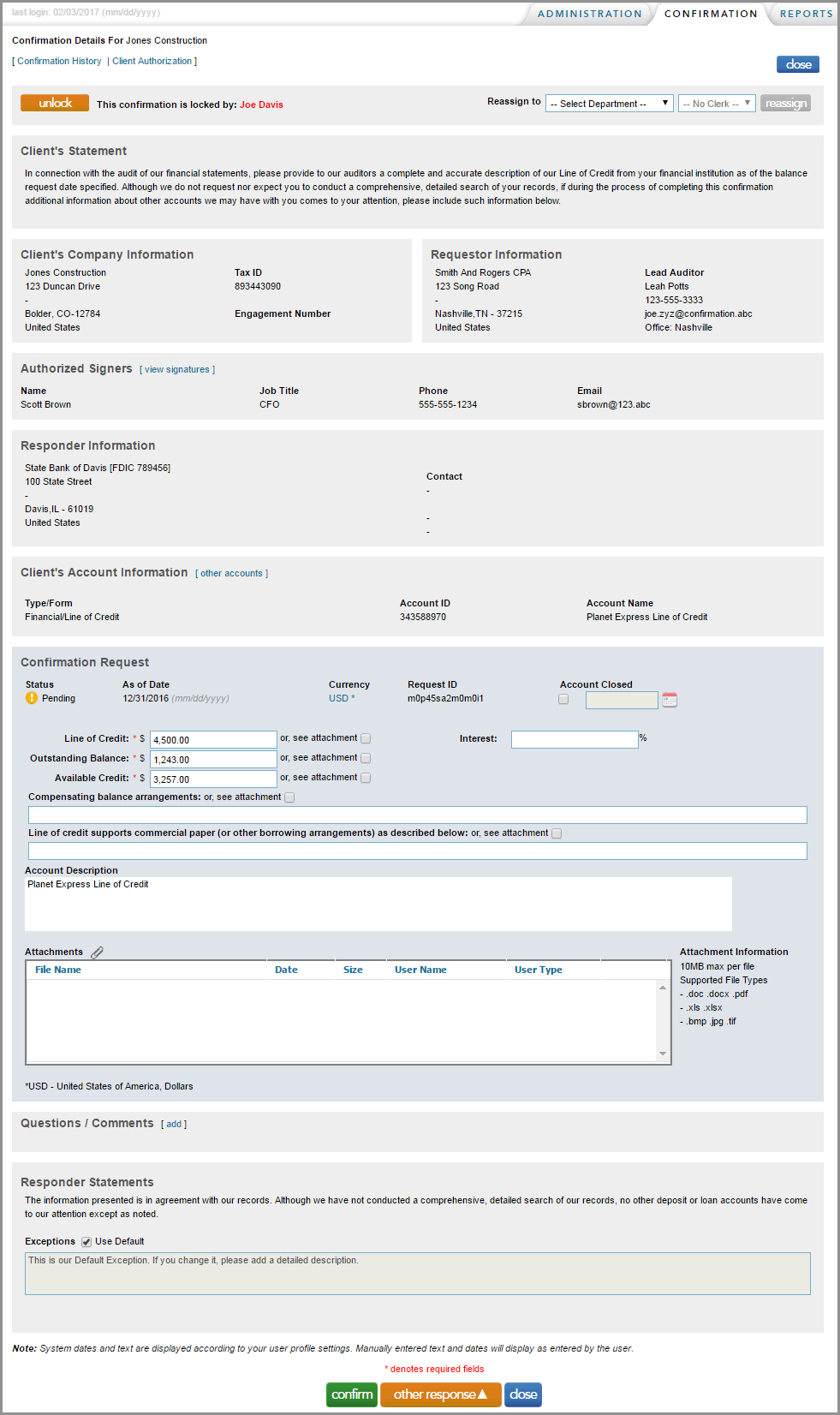Expand the No Clerk dropdown
840x1415 pixels.
(x=717, y=104)
